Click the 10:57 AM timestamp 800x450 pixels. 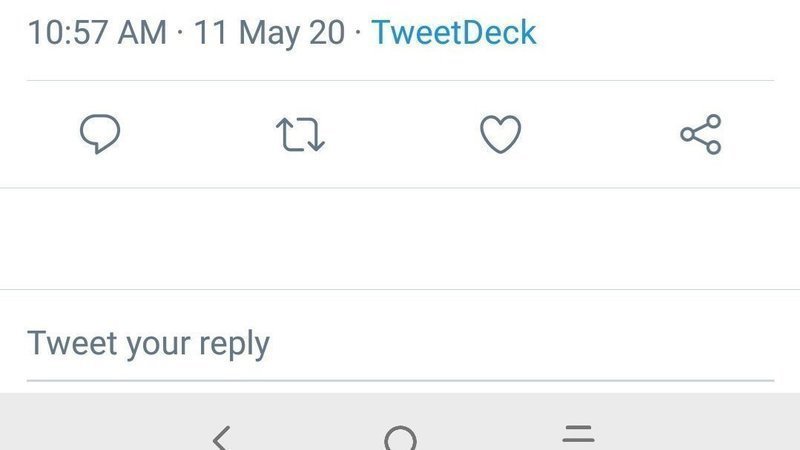tap(97, 32)
